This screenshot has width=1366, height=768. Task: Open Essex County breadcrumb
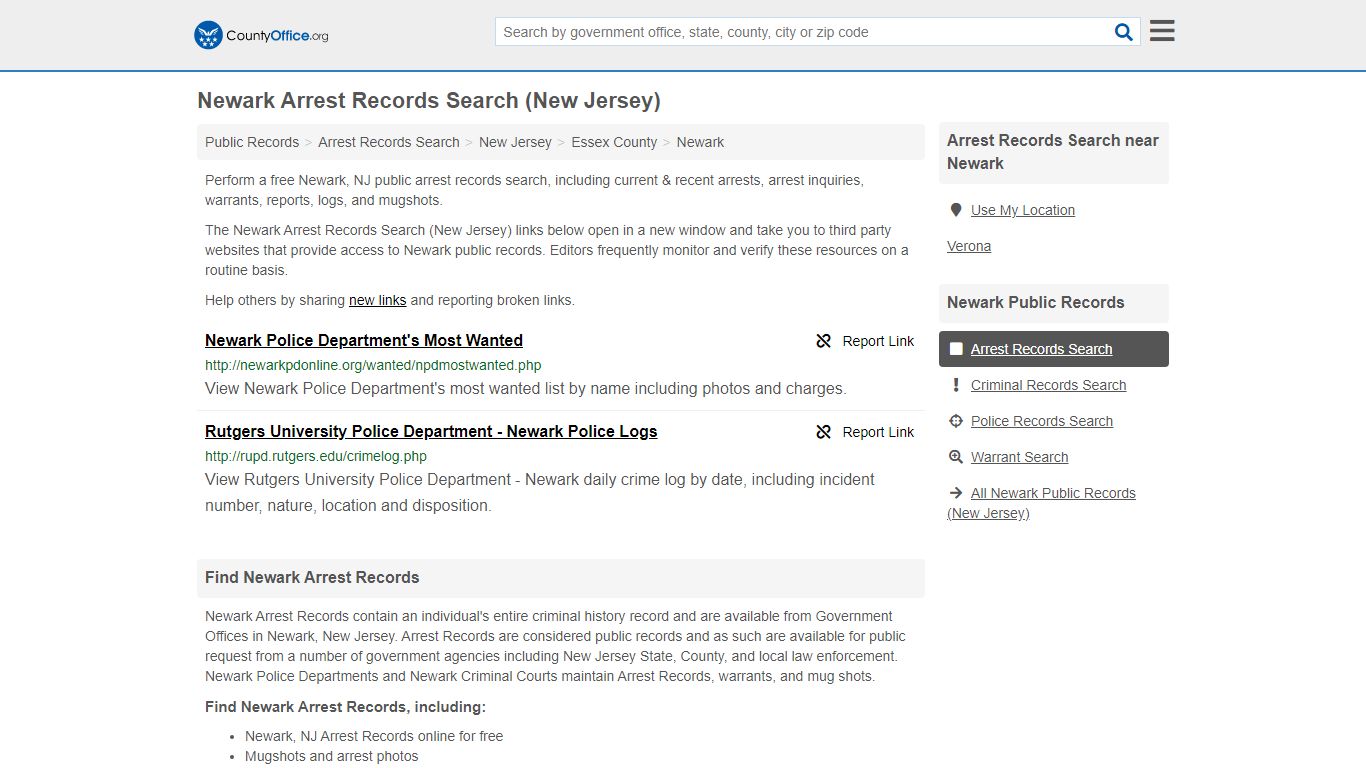pyautogui.click(x=614, y=142)
